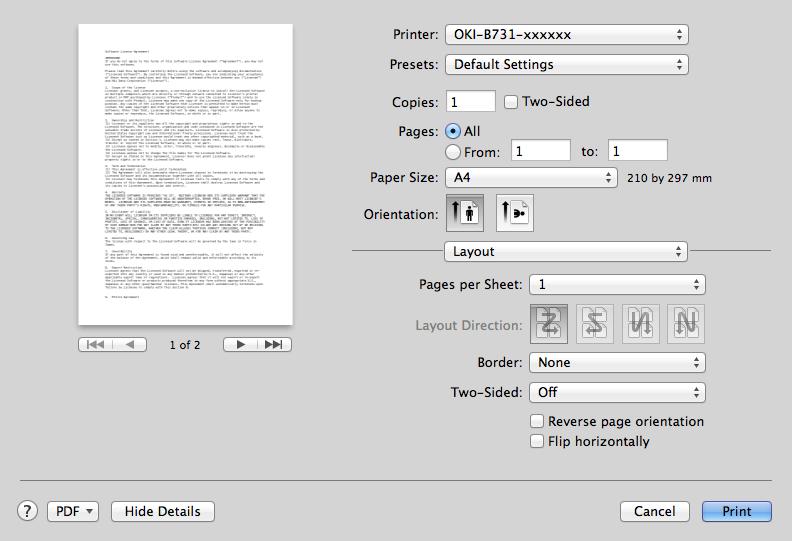
Task: Open the Paper Size A4 dropdown
Action: (x=531, y=177)
